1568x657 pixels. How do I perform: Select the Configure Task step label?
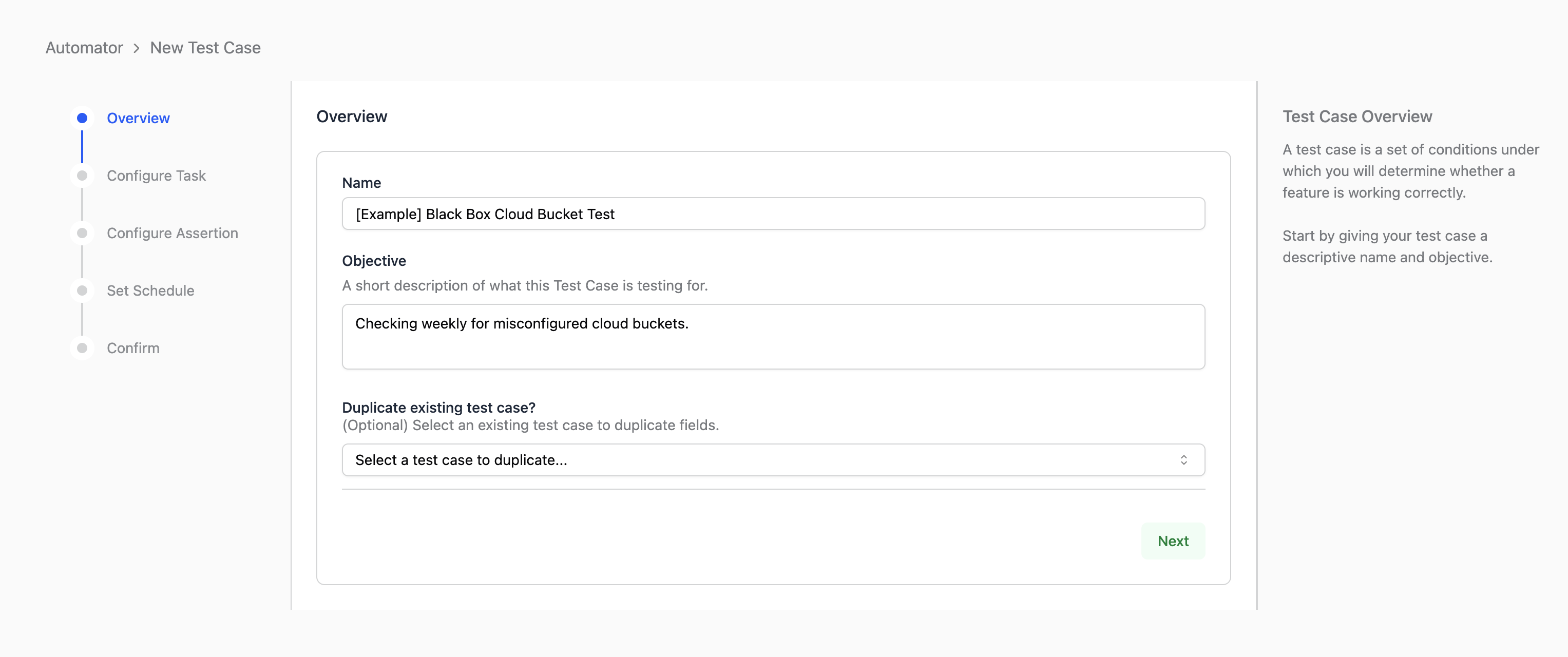(157, 176)
